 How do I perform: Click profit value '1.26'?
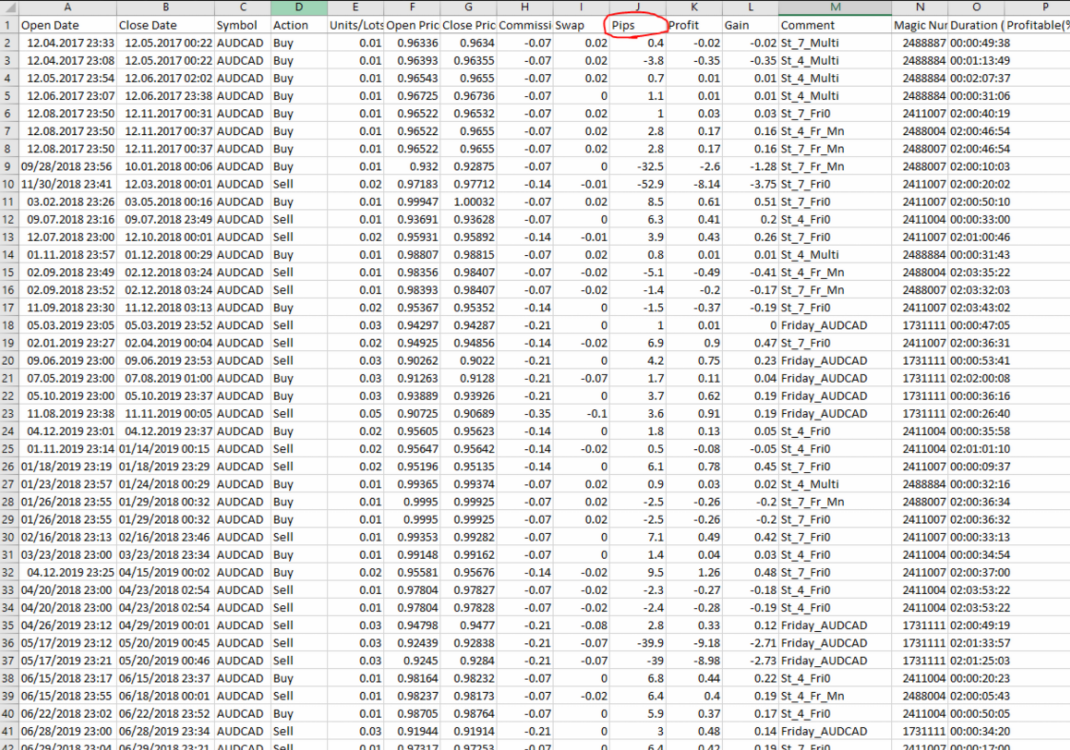click(x=709, y=573)
